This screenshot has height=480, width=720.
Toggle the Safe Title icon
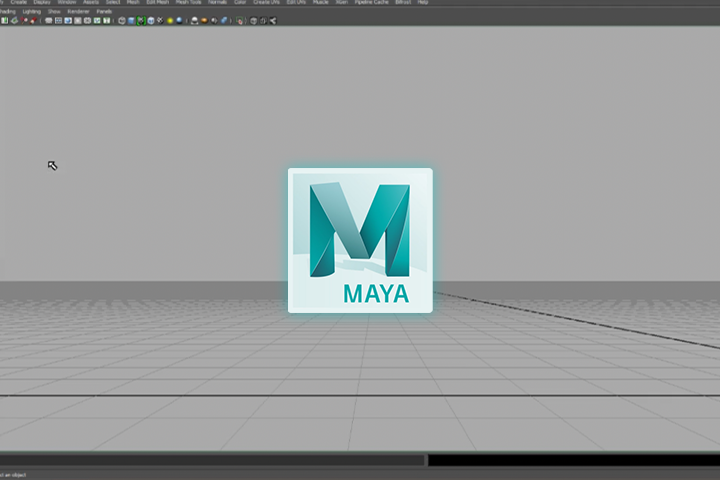(x=107, y=21)
